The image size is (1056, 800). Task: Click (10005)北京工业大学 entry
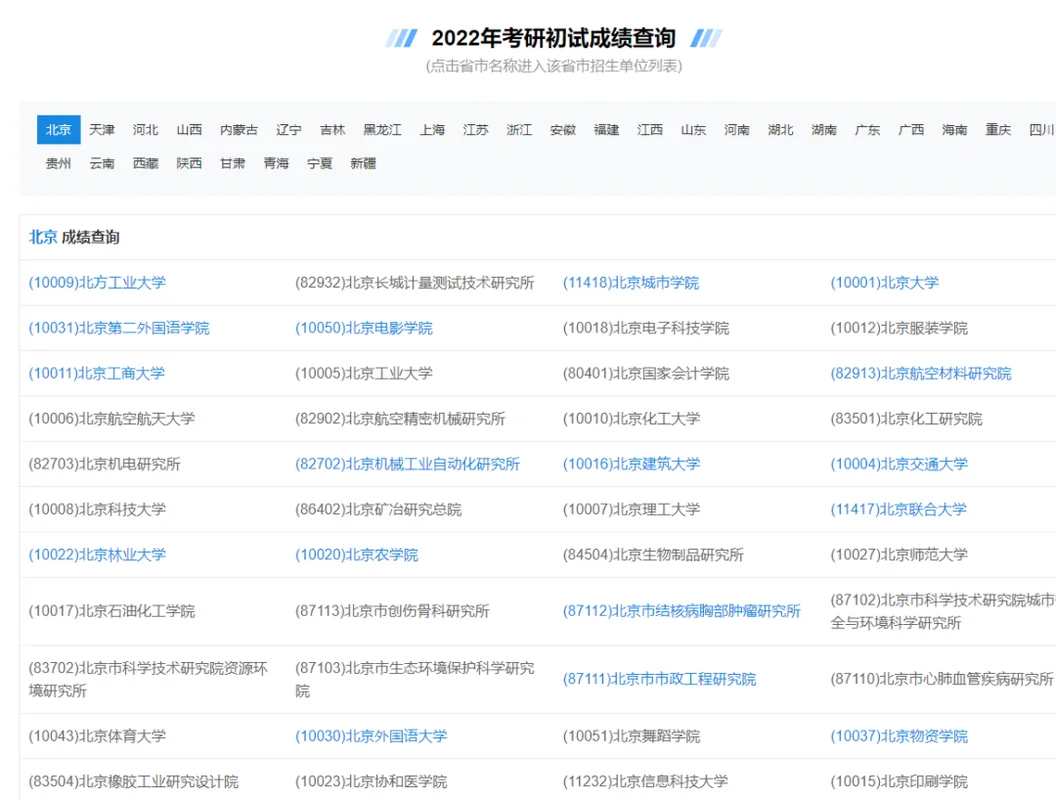(364, 373)
